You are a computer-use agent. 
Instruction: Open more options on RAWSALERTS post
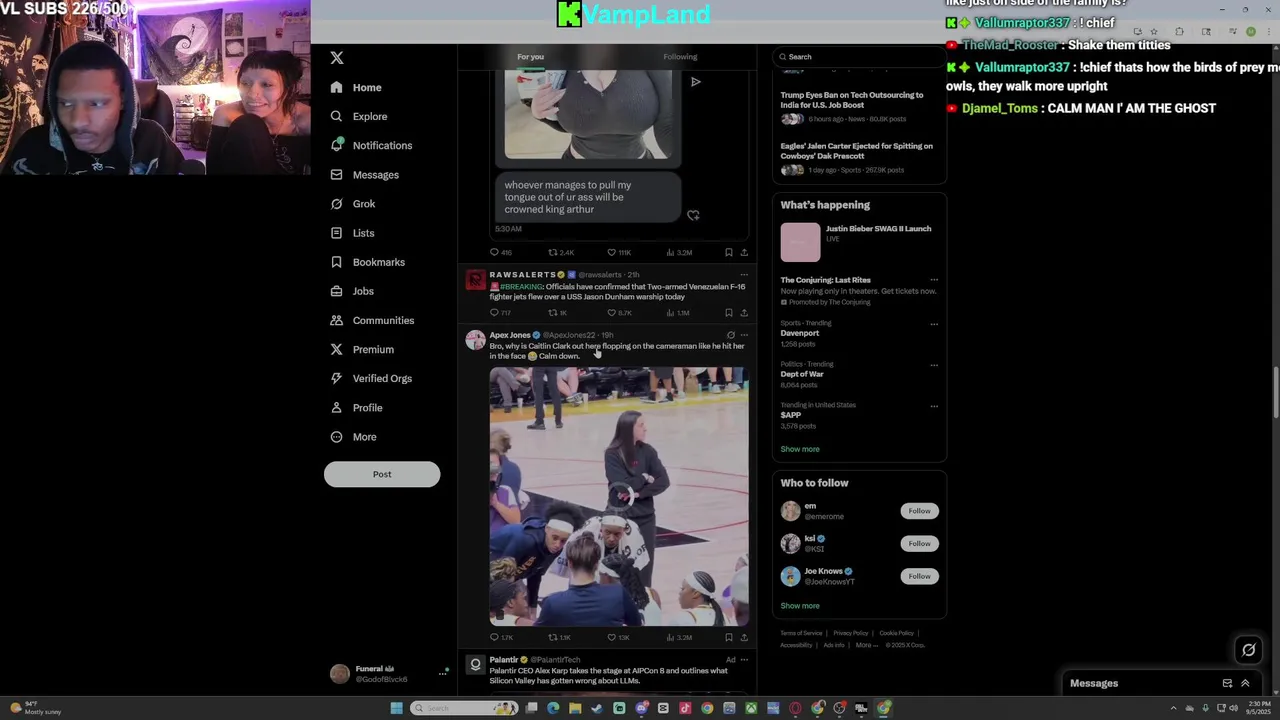(744, 274)
